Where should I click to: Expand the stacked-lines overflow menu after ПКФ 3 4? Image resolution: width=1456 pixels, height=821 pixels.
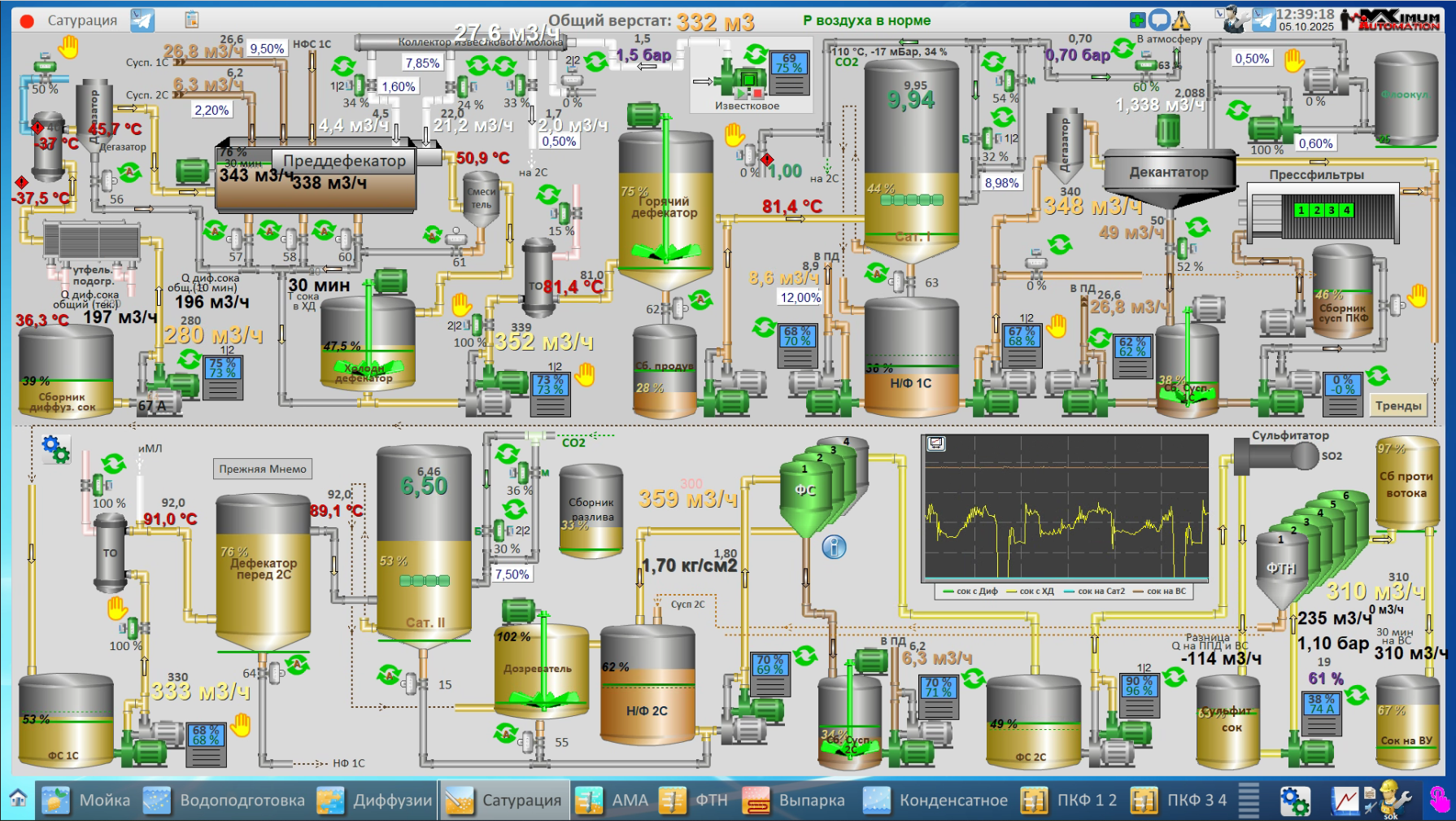pos(1249,801)
